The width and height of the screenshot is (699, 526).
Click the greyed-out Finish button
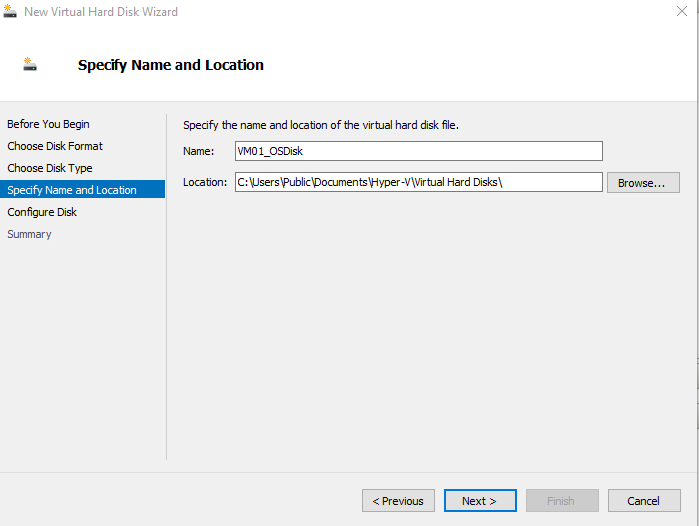pos(562,501)
